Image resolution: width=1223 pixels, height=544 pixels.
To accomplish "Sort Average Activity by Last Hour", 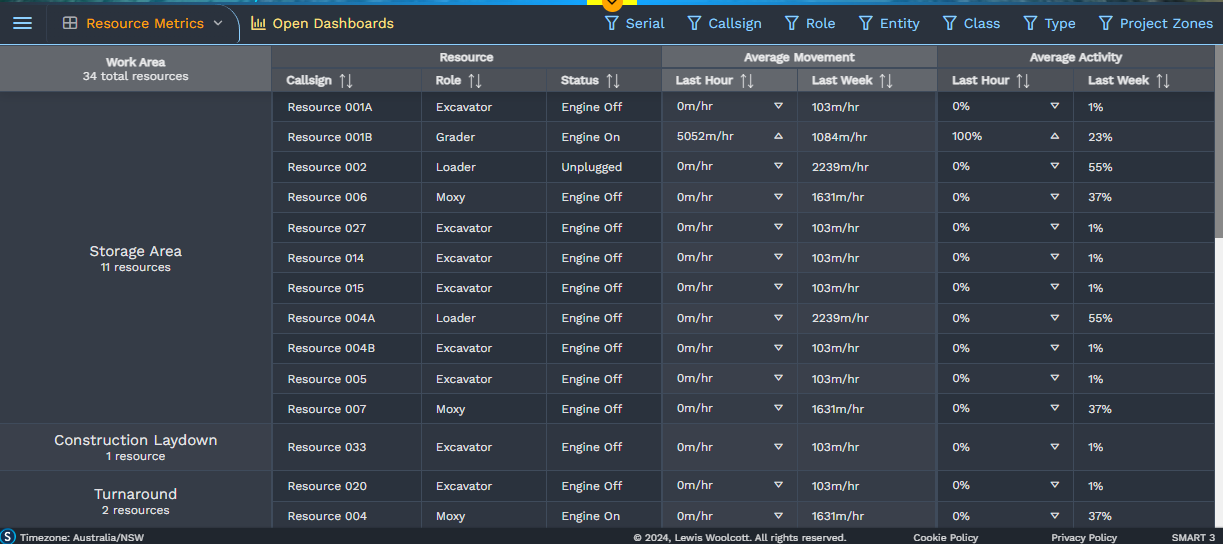I will click(1023, 80).
